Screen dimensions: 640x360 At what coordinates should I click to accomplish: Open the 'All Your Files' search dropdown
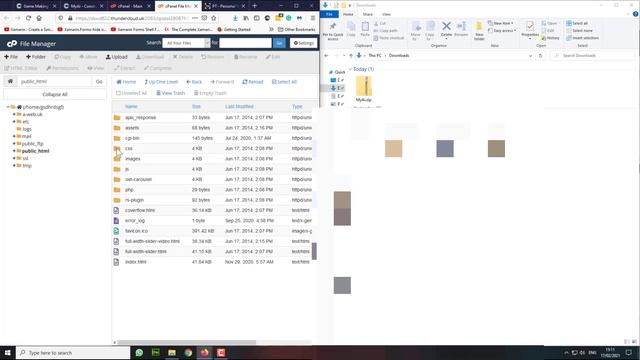tap(186, 43)
